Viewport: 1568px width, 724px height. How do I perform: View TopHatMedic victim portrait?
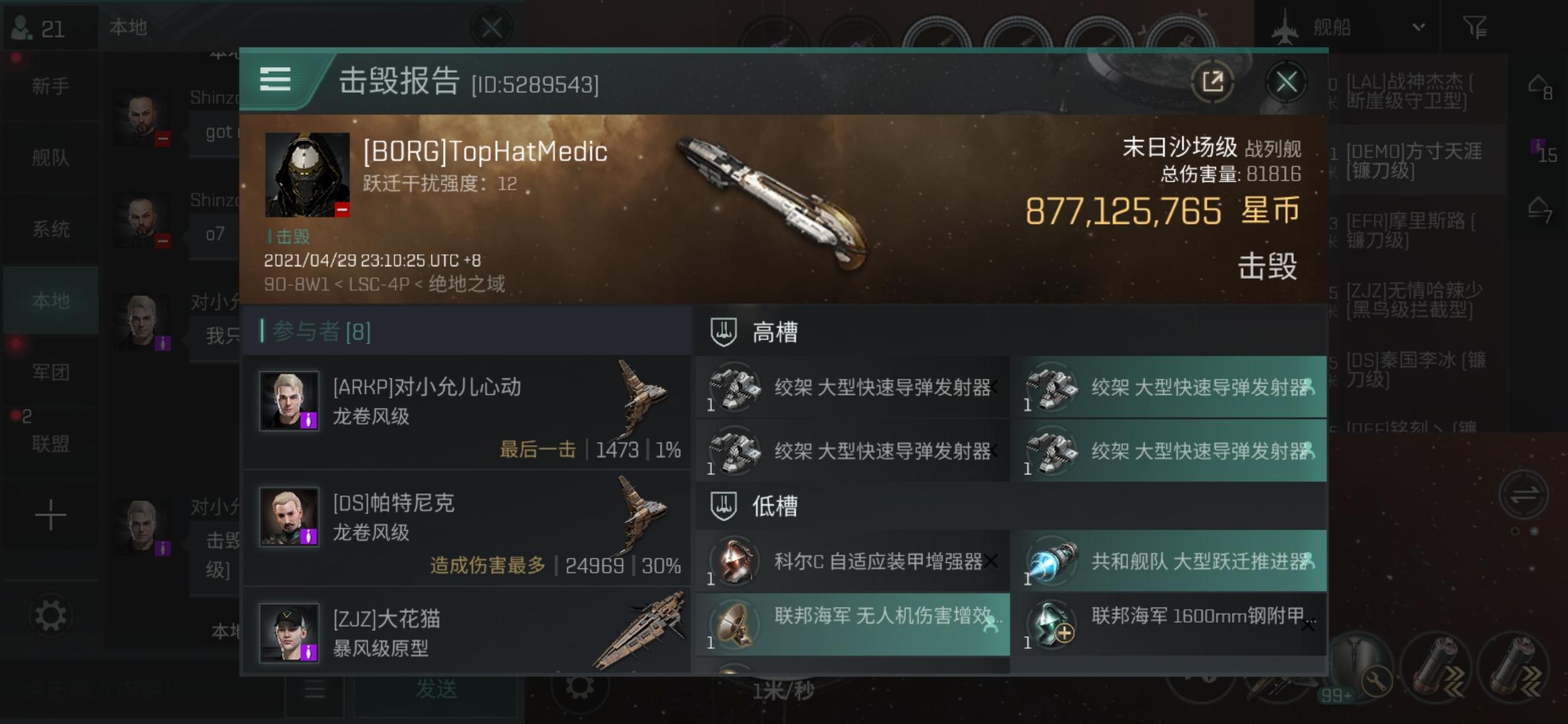(307, 174)
